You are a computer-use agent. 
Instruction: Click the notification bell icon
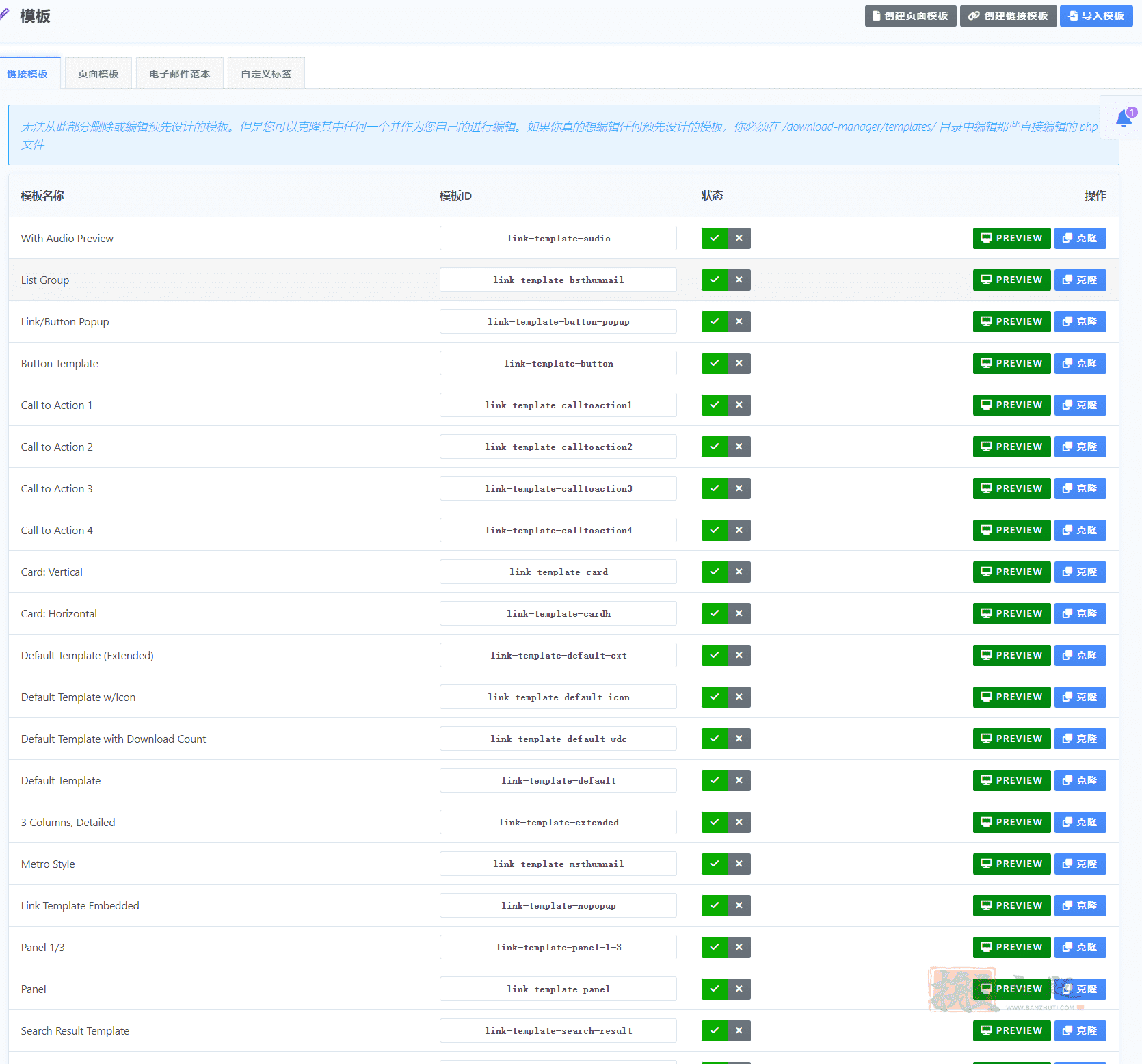[x=1123, y=118]
